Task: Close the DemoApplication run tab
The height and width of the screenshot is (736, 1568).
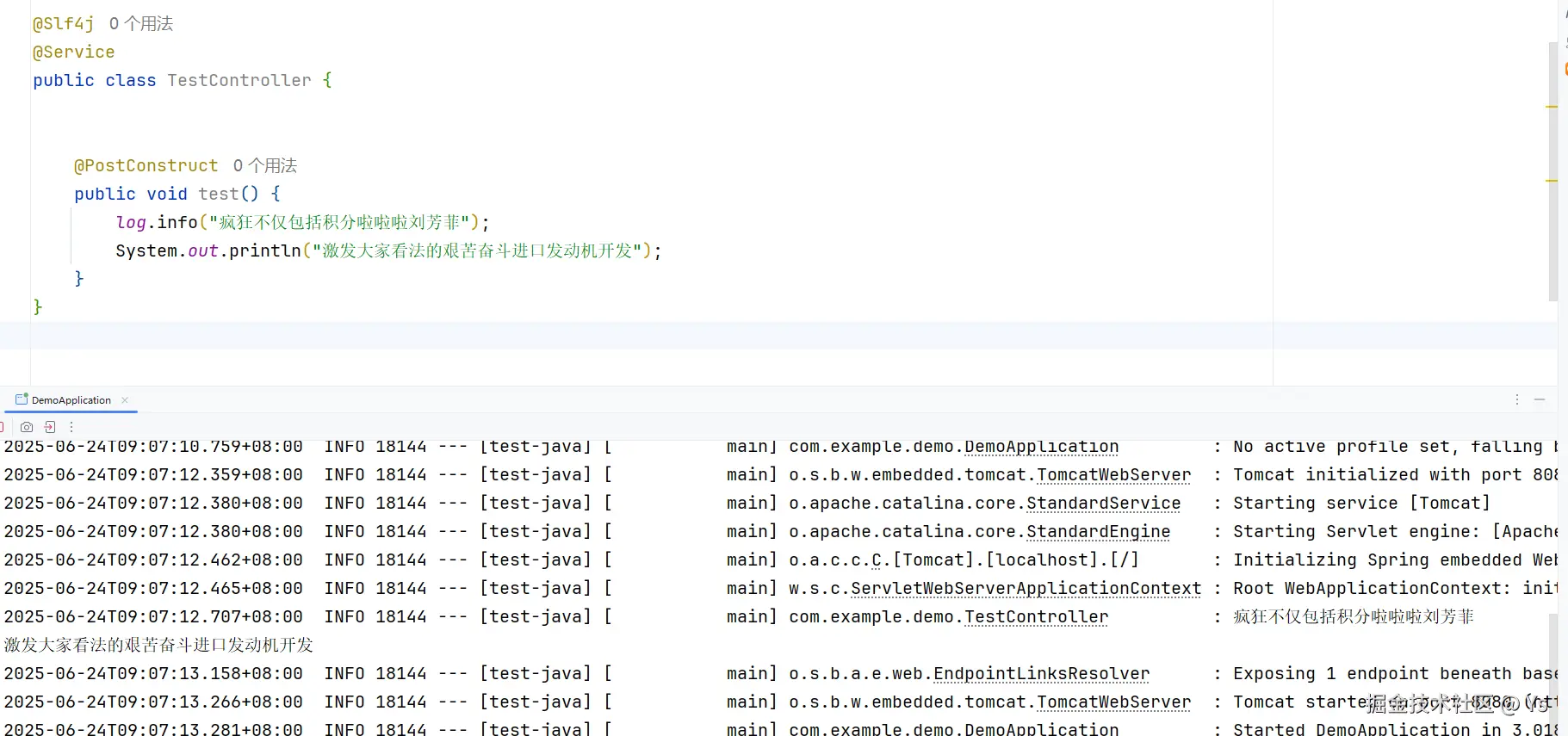Action: [x=125, y=400]
